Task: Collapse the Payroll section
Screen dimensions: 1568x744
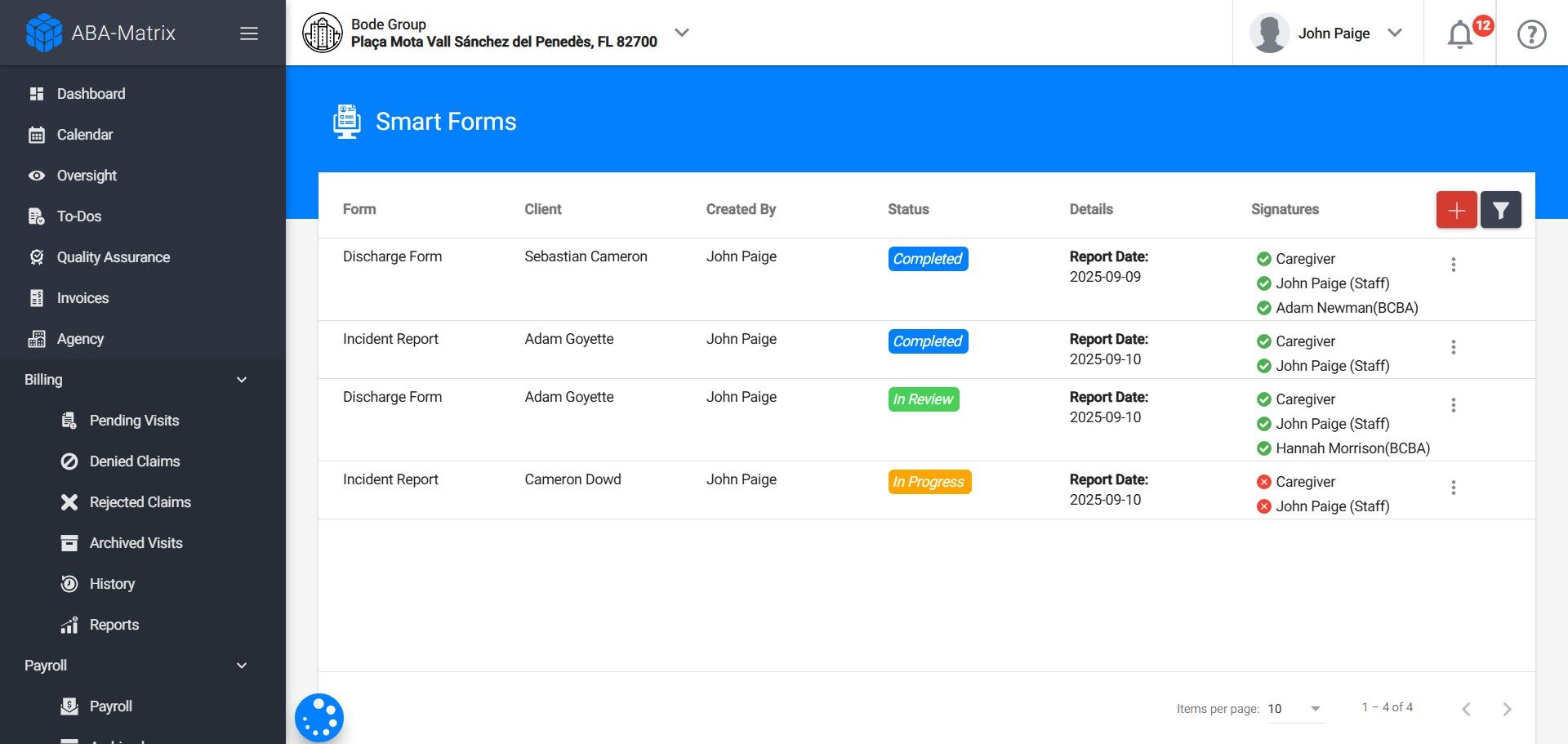Action: point(242,666)
